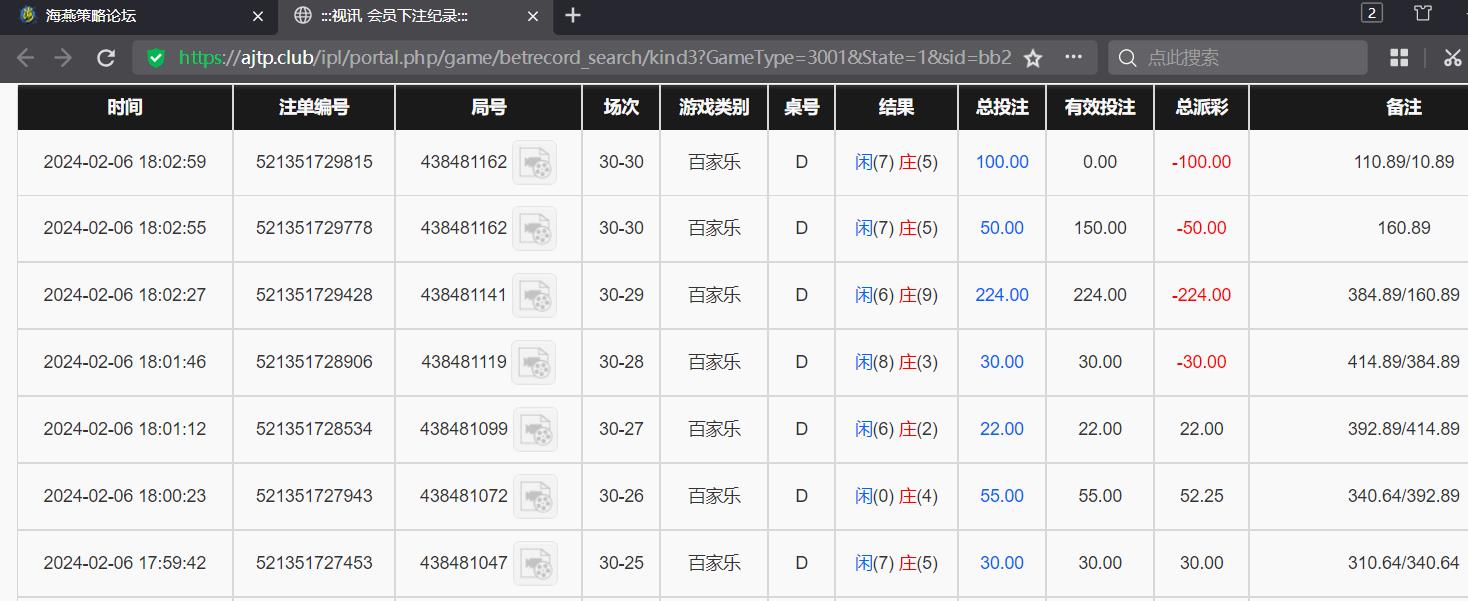Click the 局号 column header
Image resolution: width=1468 pixels, height=601 pixels.
489,107
